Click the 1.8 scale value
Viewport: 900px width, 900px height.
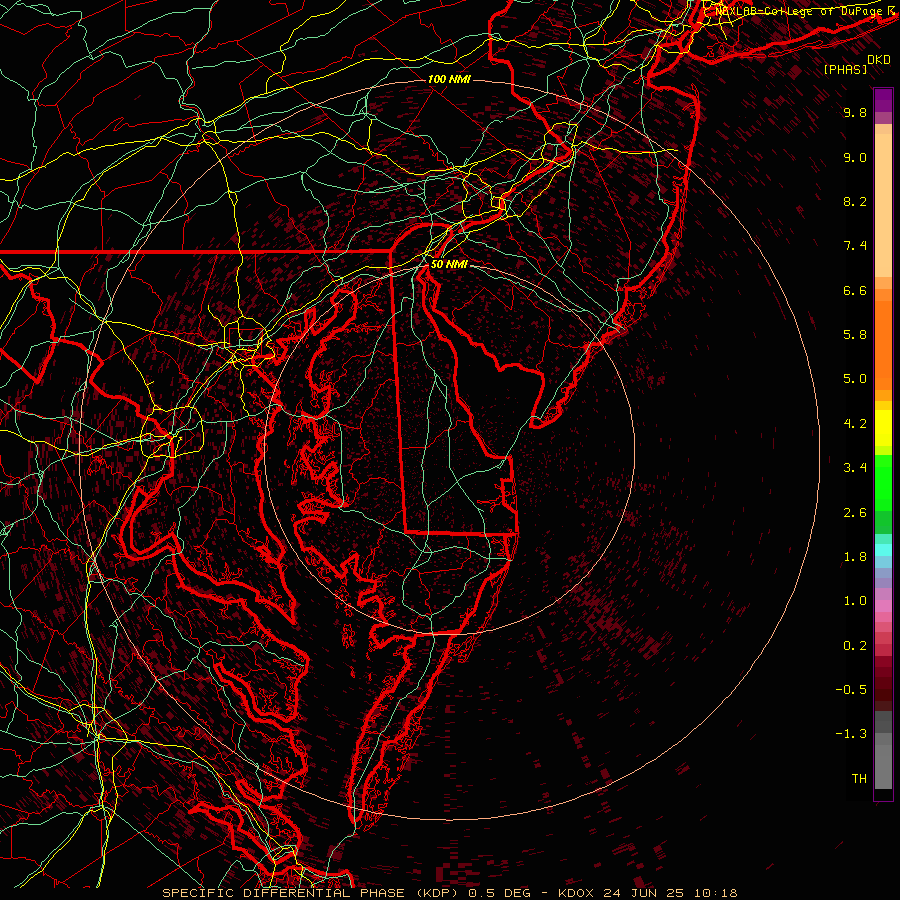click(855, 557)
